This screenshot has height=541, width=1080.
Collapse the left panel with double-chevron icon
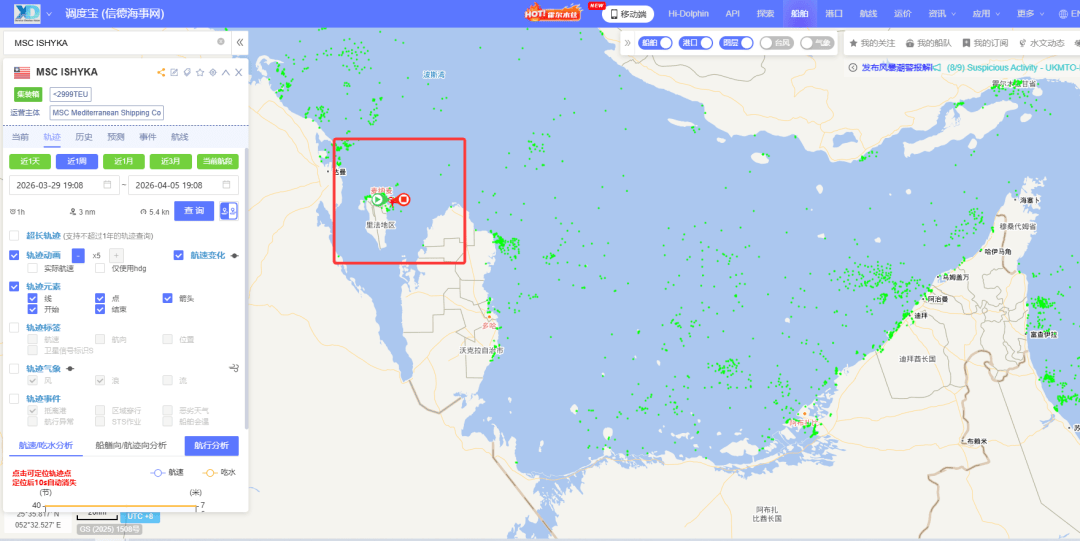click(240, 43)
